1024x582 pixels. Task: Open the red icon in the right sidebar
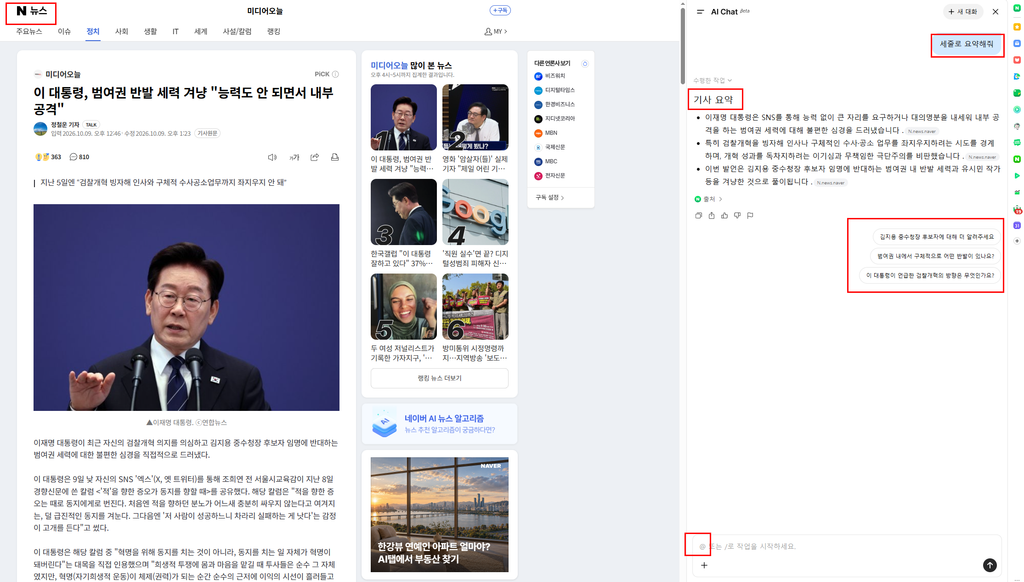[1017, 60]
